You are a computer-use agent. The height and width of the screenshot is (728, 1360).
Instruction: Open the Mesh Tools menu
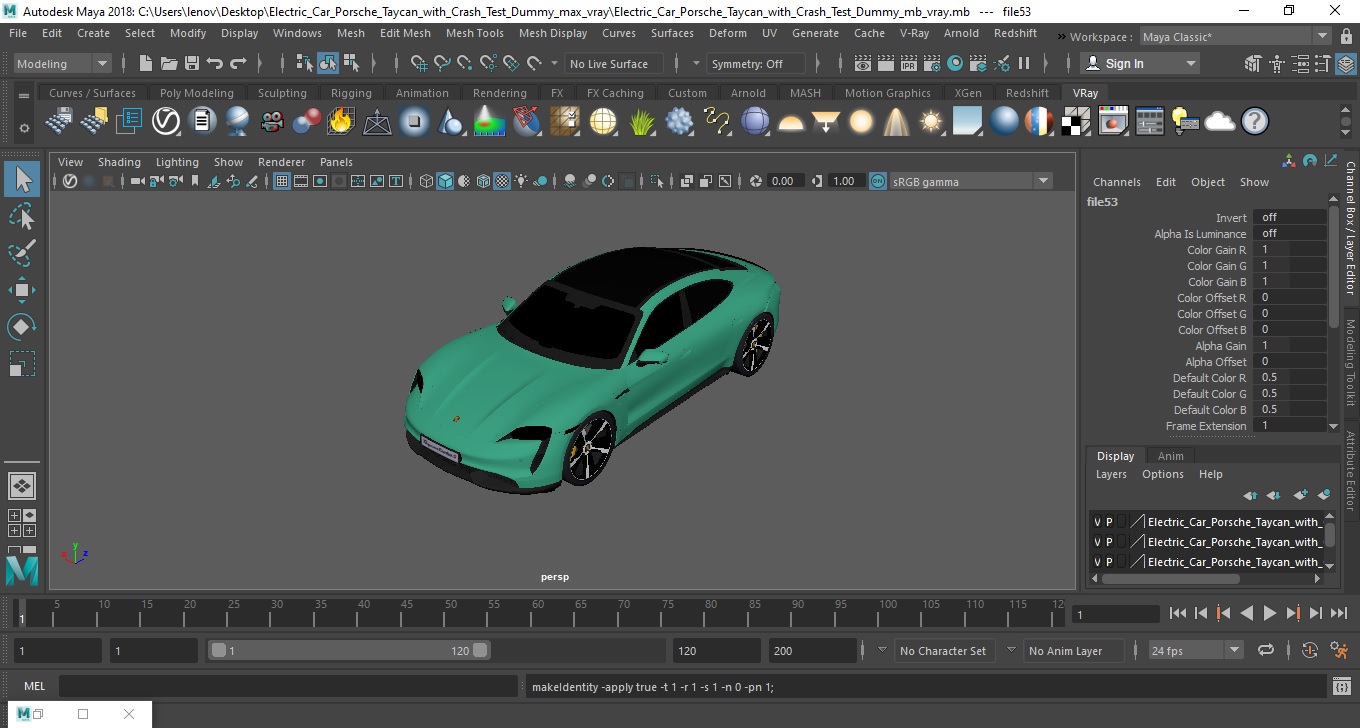(x=474, y=33)
